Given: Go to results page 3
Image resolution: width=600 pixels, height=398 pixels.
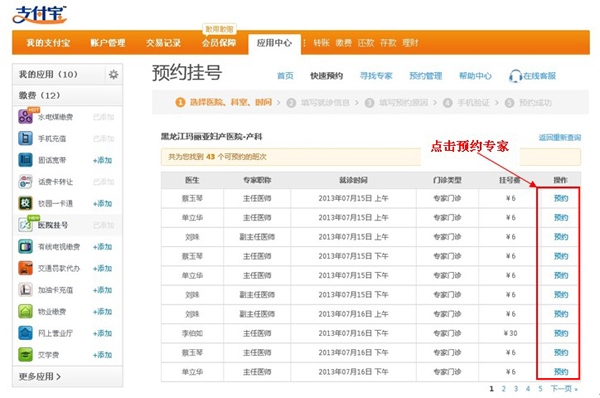Looking at the screenshot, I should click(x=516, y=389).
